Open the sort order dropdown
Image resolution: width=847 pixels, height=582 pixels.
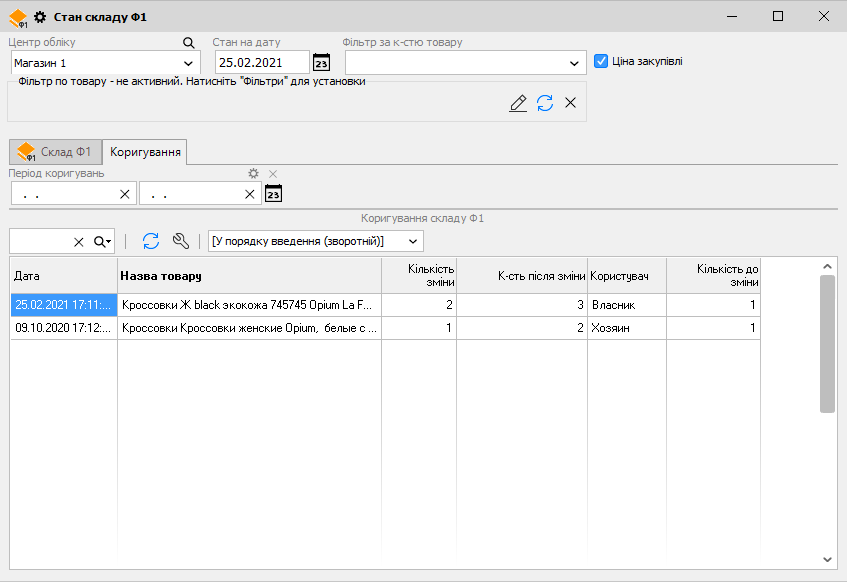pos(414,241)
